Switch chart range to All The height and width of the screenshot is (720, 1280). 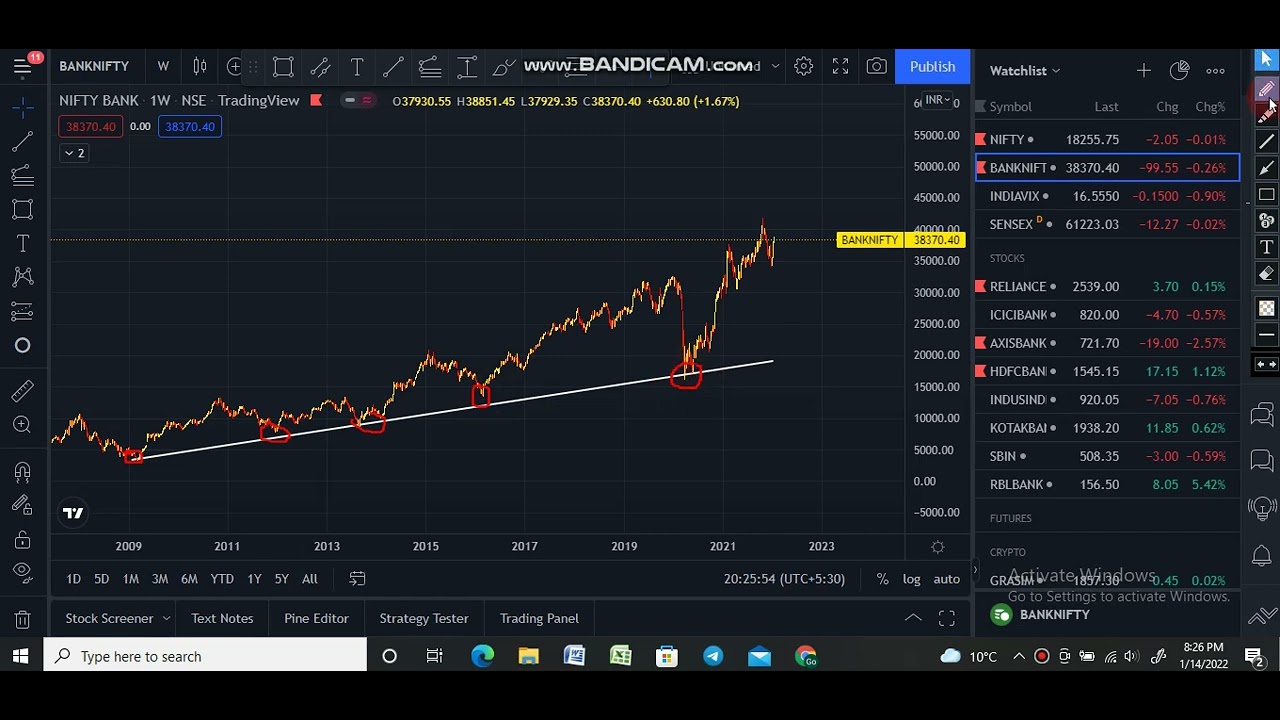click(310, 579)
